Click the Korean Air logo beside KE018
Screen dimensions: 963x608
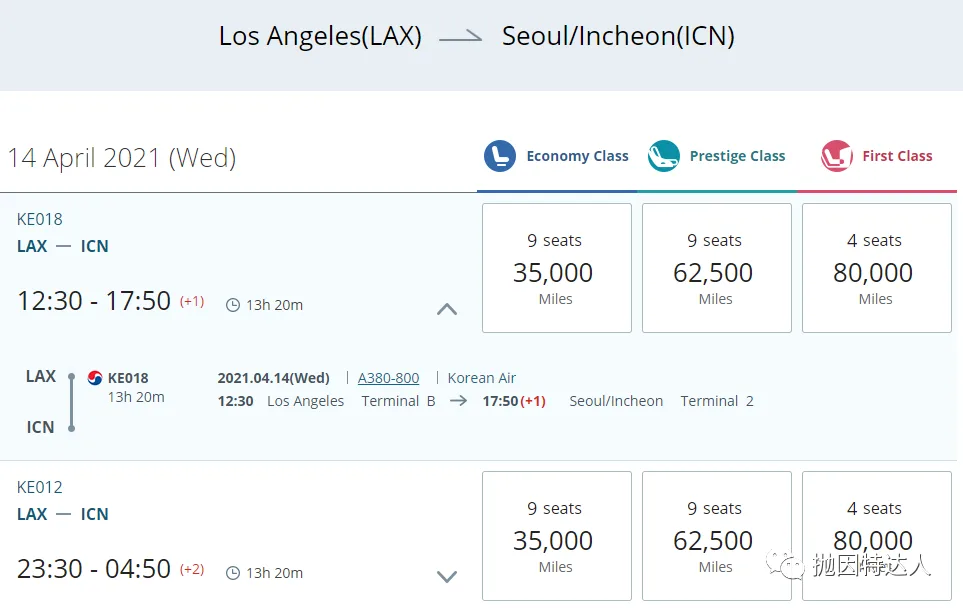point(95,378)
